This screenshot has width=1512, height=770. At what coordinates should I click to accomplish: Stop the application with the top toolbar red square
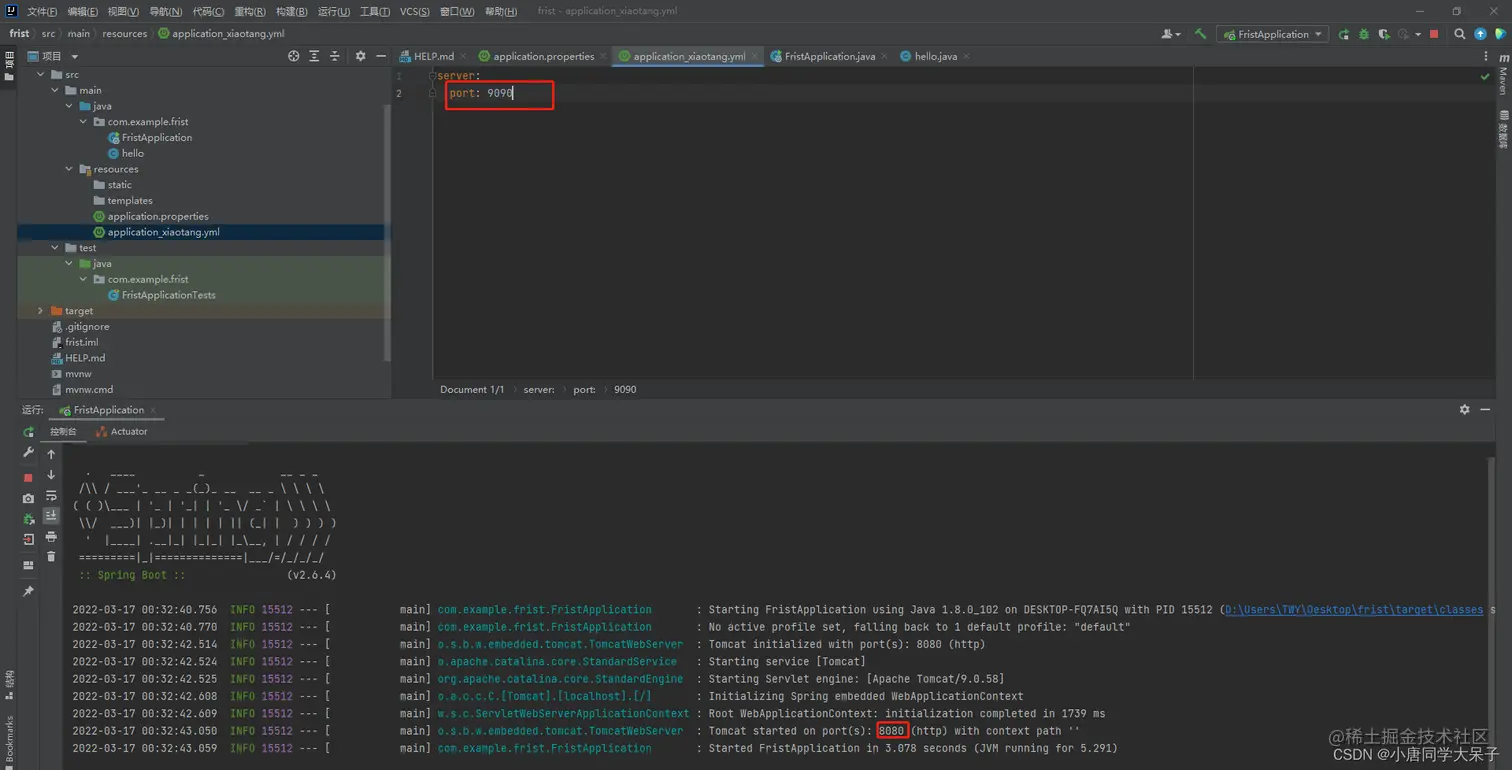click(1434, 34)
